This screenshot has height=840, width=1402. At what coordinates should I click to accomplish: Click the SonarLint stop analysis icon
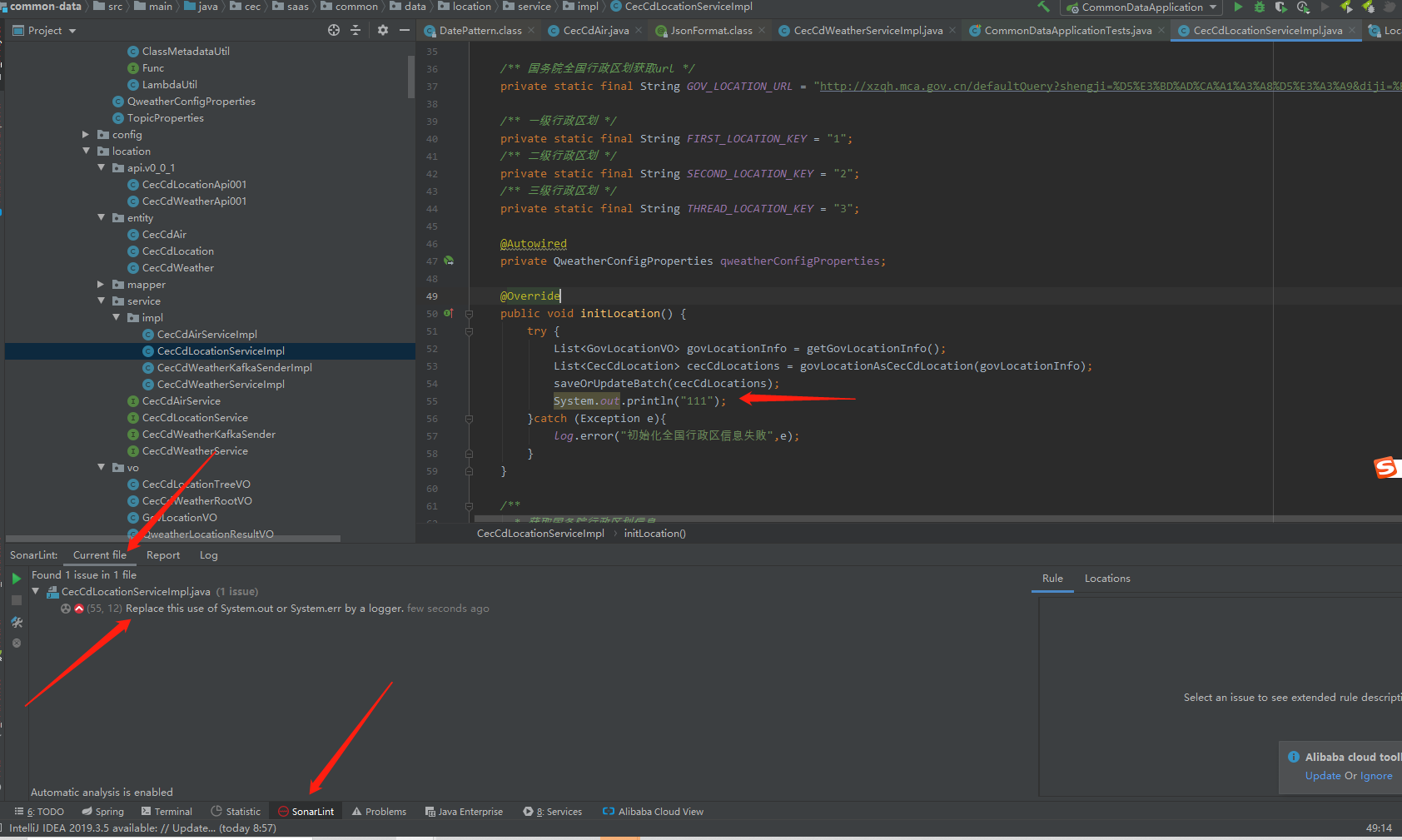pos(16,600)
